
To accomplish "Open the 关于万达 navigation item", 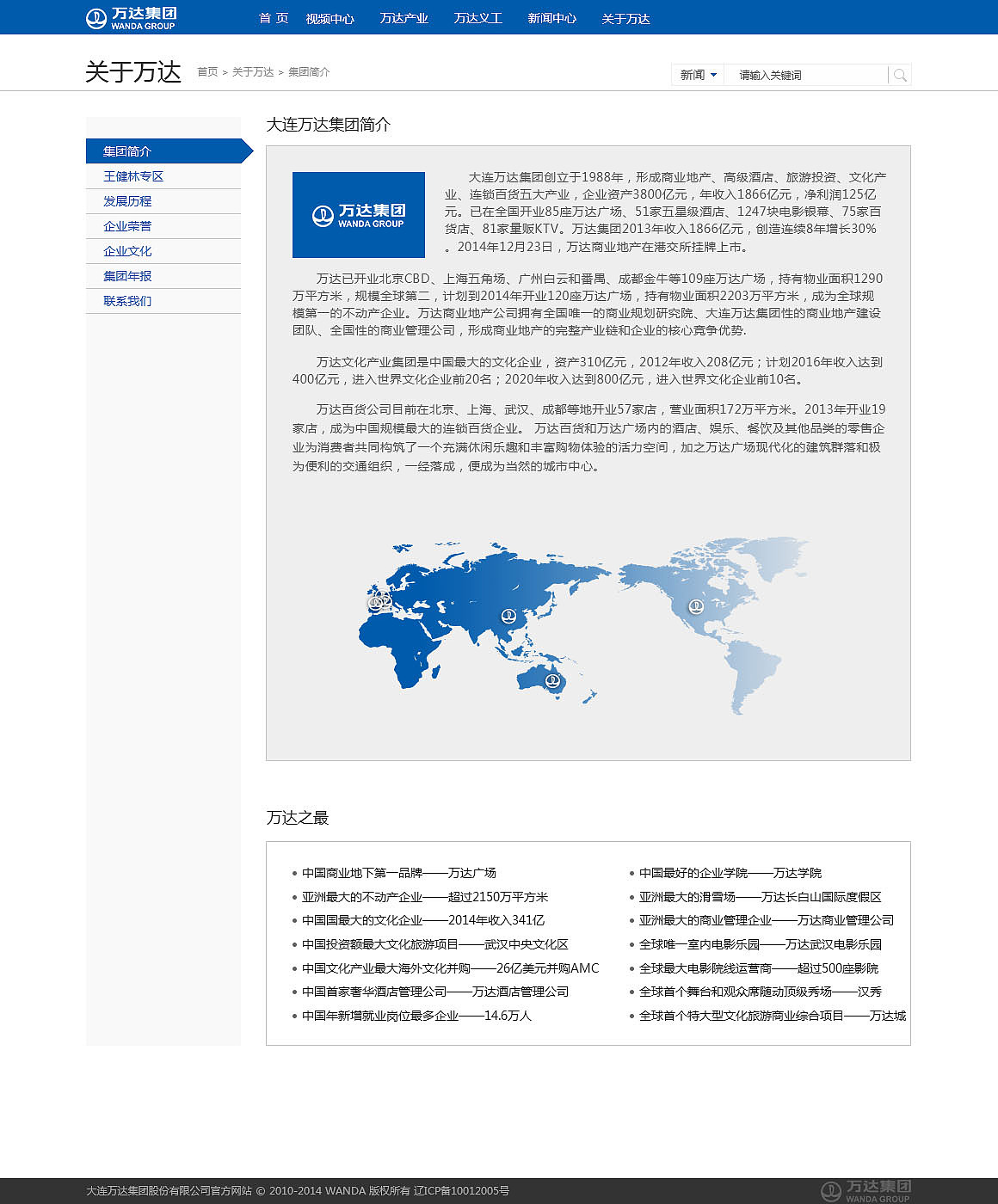I will coord(625,18).
